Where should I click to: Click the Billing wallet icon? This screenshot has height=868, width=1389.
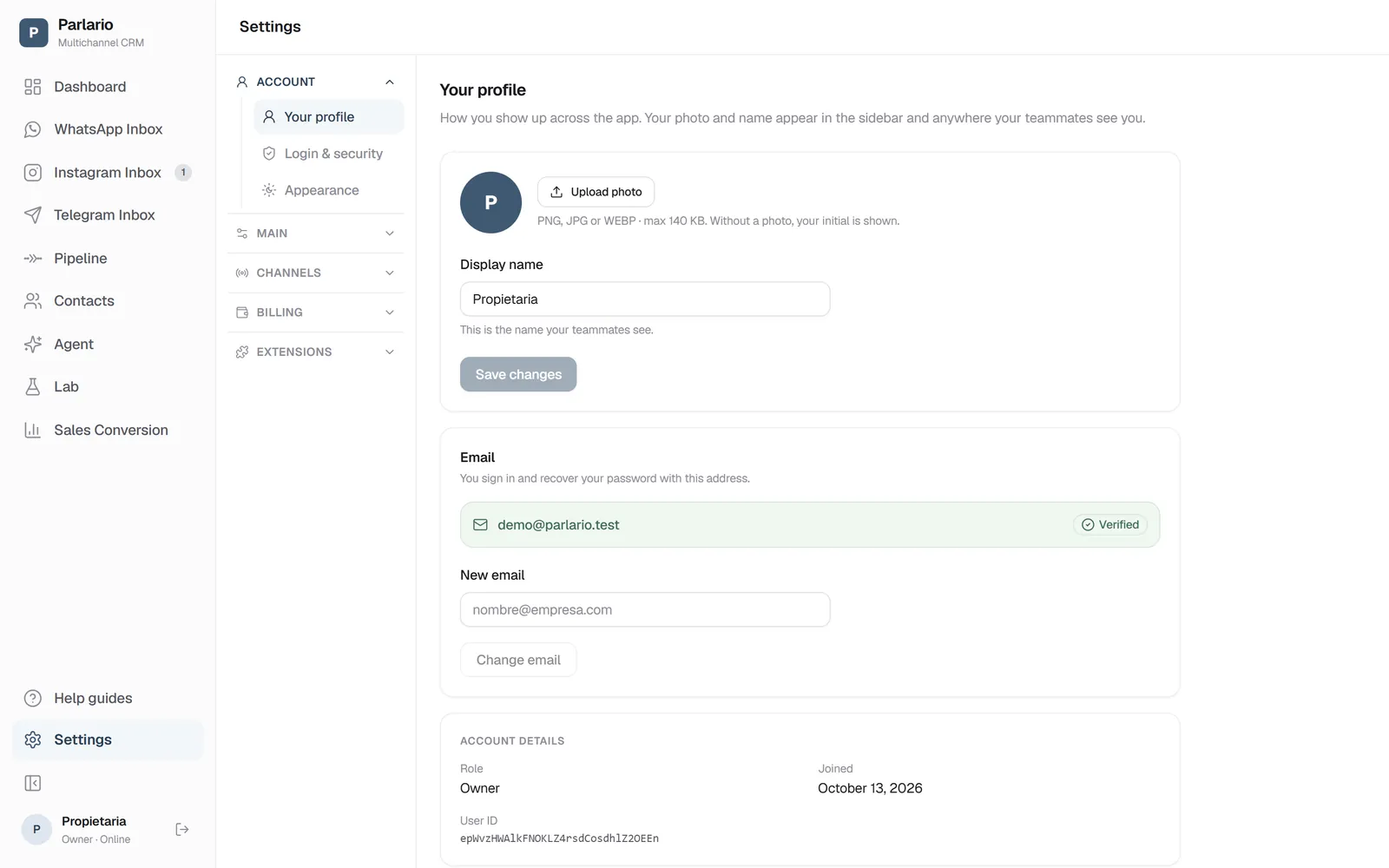pyautogui.click(x=242, y=312)
